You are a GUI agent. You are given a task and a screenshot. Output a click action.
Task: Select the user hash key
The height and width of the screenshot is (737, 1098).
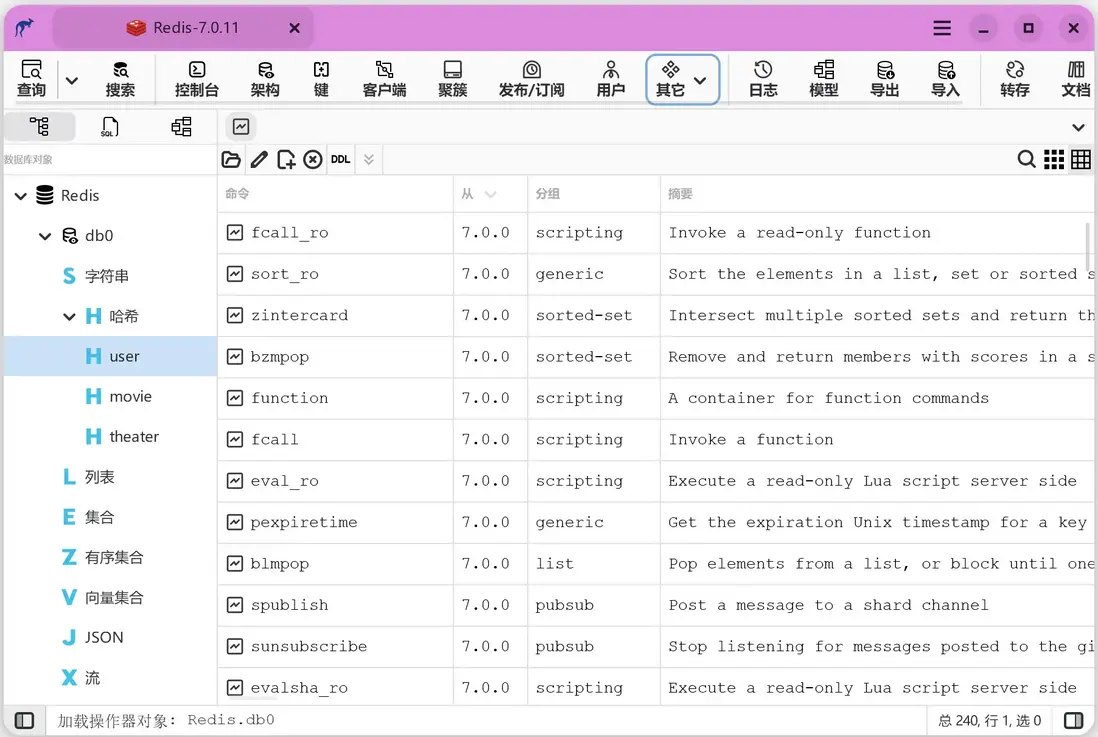111,357
